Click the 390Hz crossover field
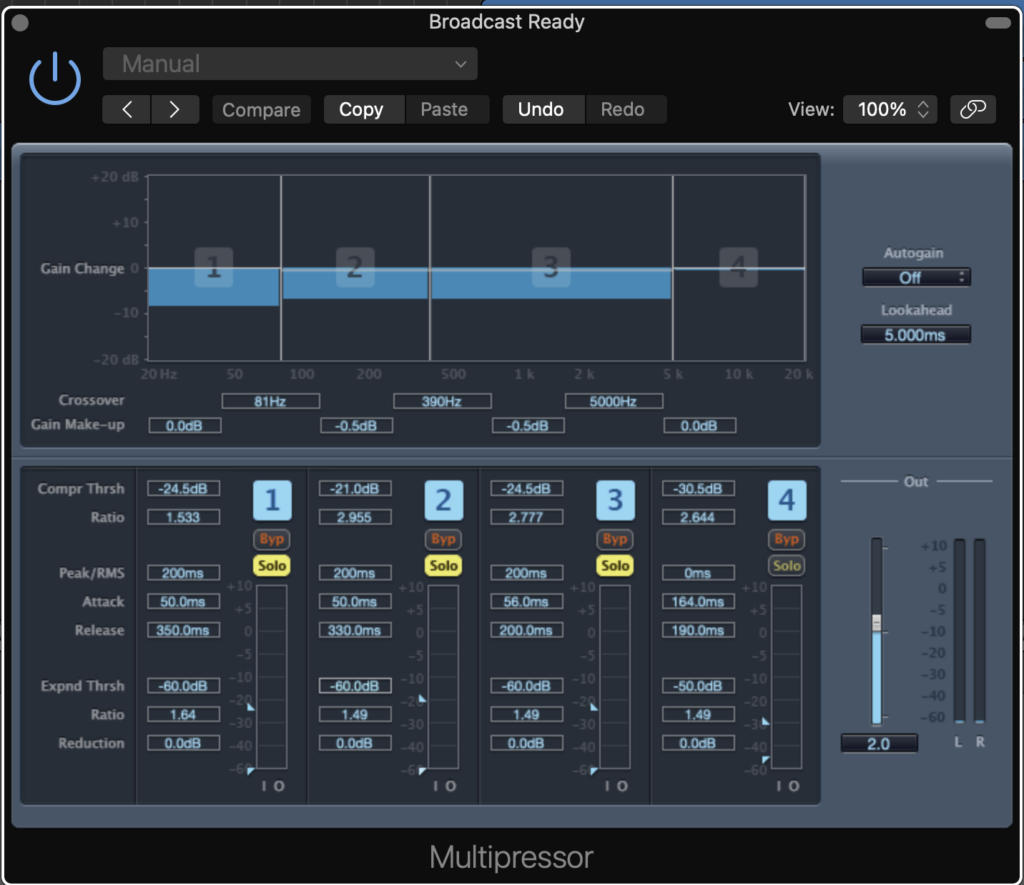The width and height of the screenshot is (1024, 885). coord(442,401)
